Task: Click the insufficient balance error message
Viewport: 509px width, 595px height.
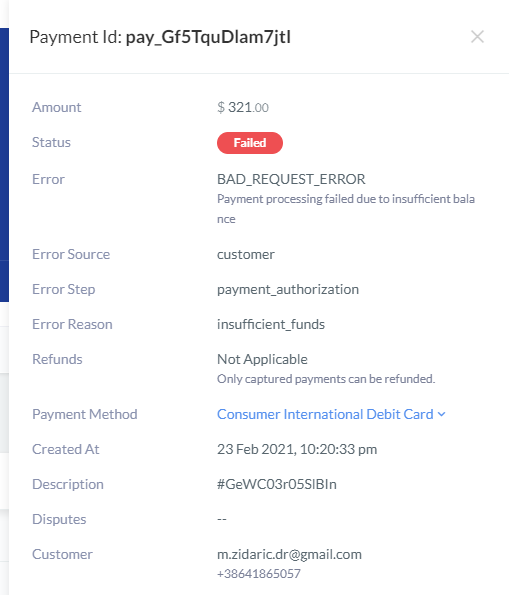Action: coord(346,209)
